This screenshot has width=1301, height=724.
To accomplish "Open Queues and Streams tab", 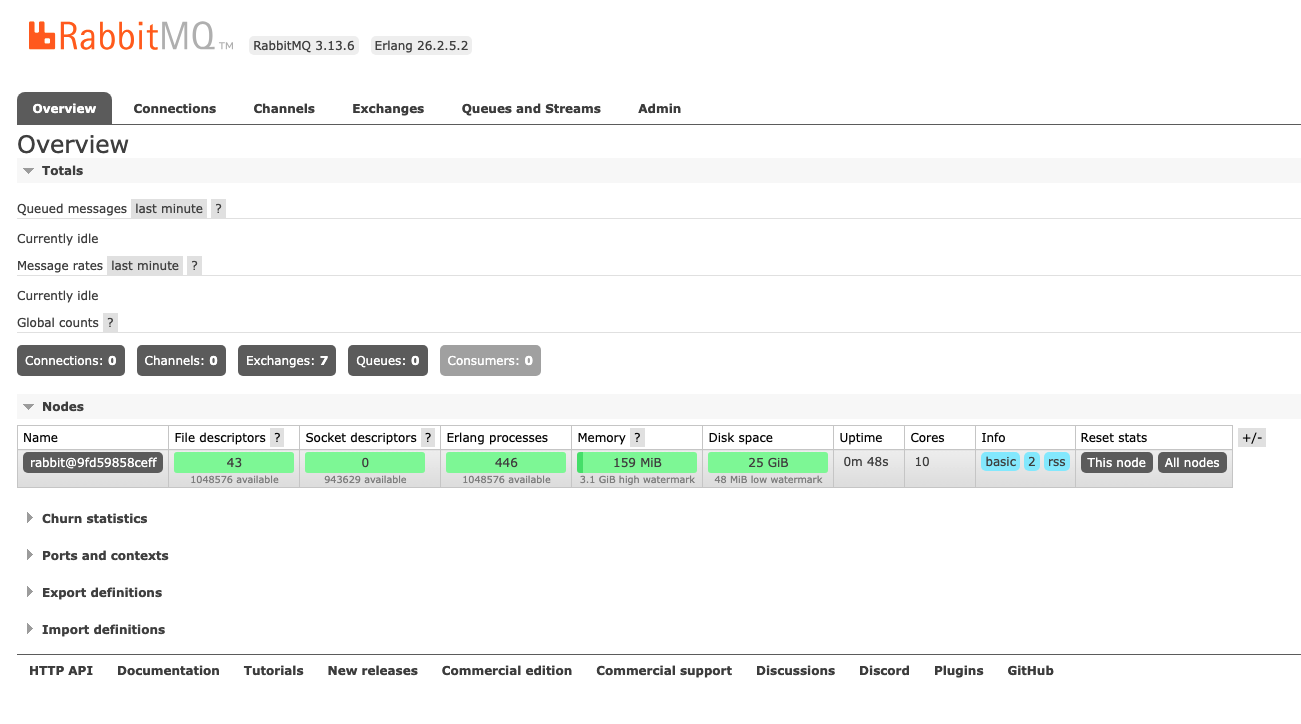I will (x=531, y=109).
